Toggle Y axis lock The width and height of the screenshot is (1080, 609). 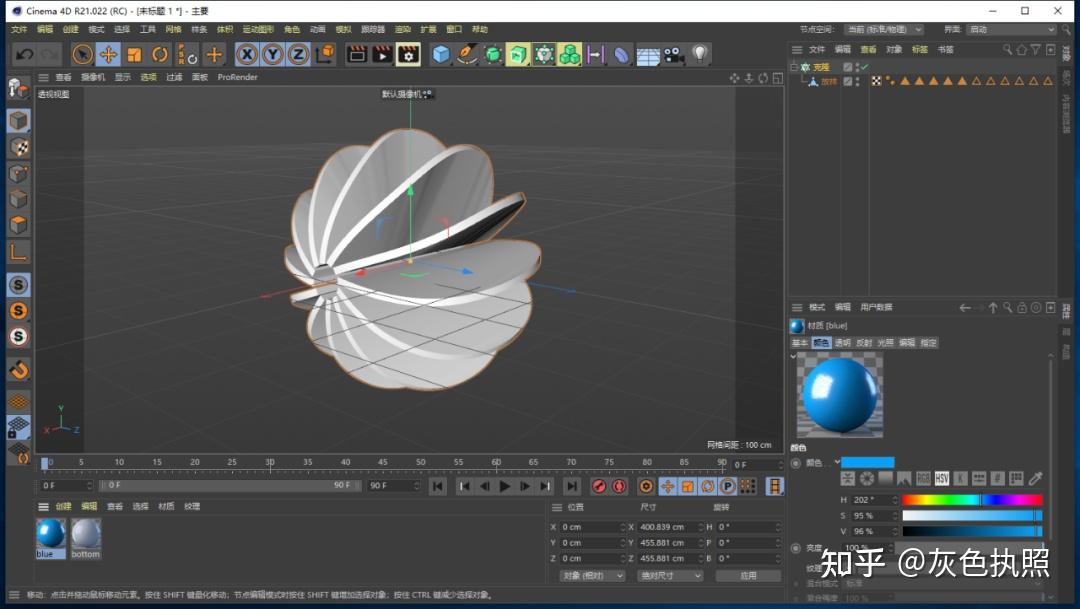[x=273, y=54]
